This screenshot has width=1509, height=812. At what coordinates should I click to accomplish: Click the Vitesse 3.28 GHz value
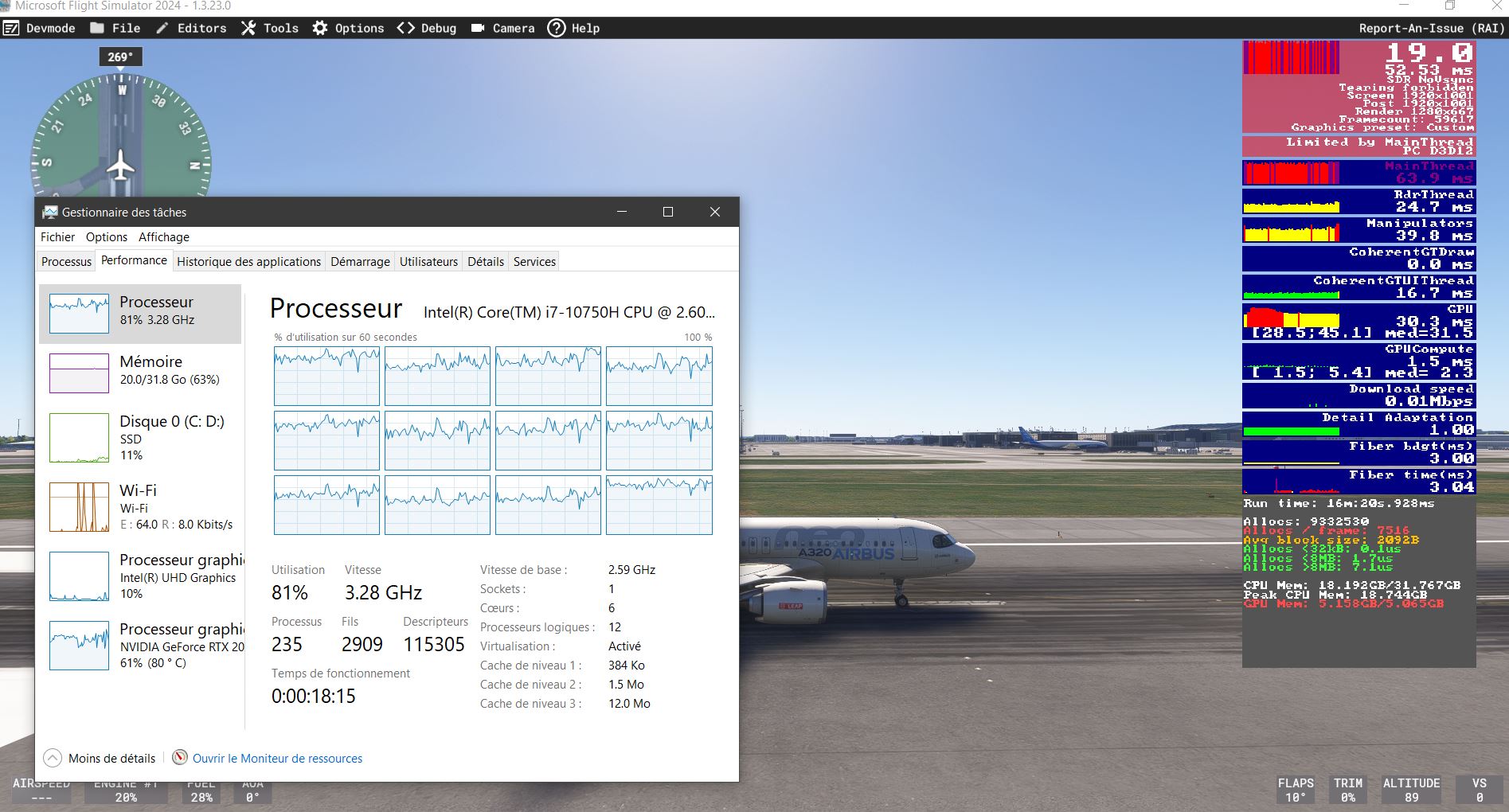383,592
